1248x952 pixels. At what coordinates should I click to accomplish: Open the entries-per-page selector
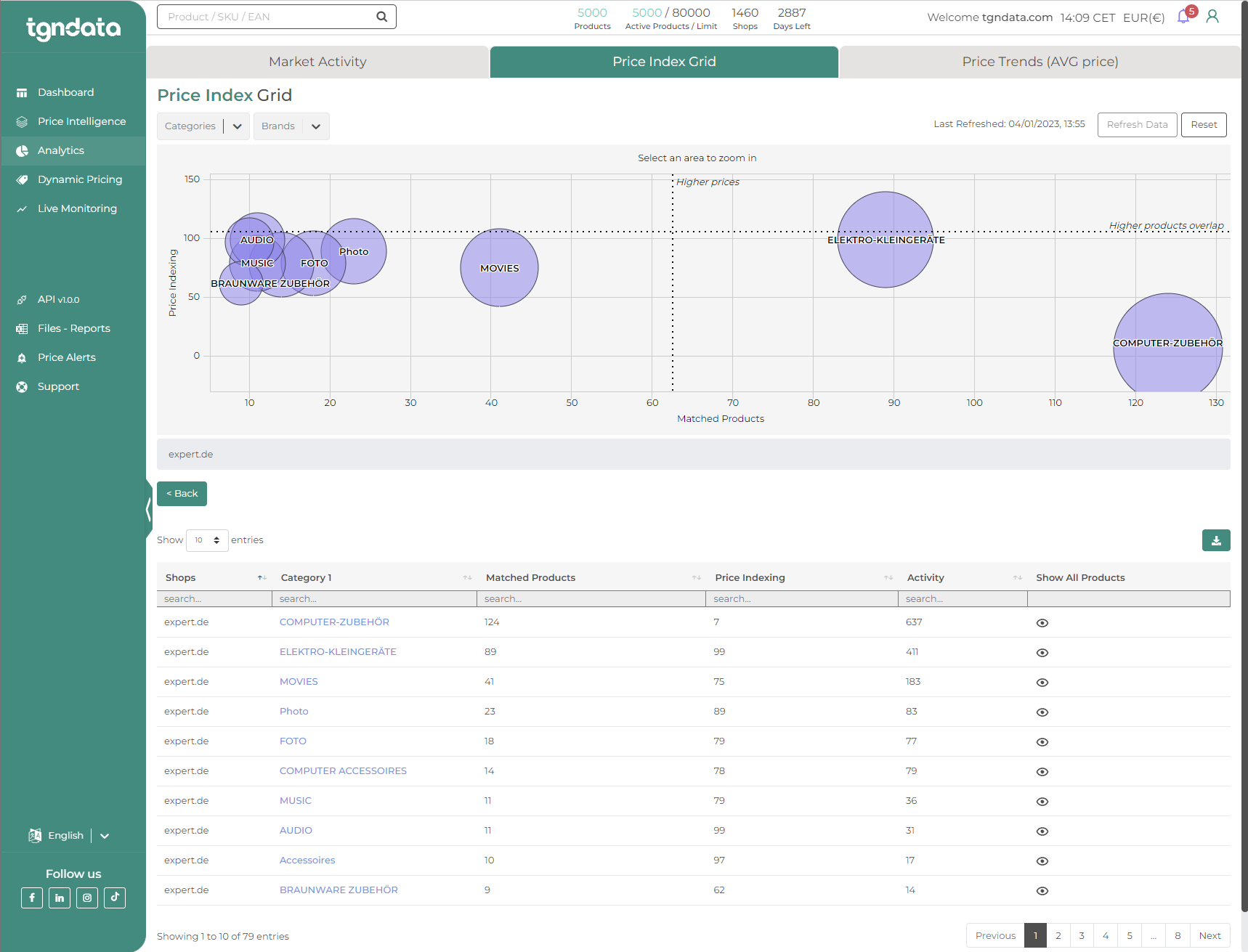[x=207, y=540]
